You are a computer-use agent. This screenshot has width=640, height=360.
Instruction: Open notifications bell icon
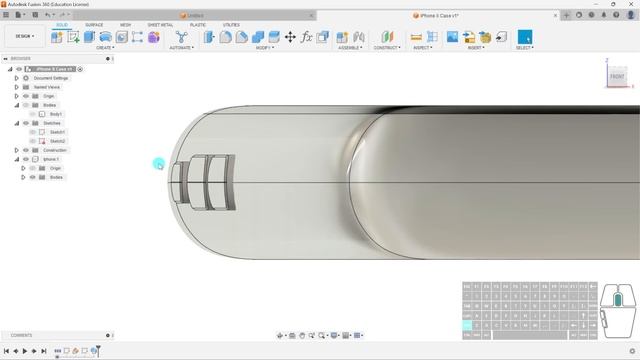pos(604,15)
